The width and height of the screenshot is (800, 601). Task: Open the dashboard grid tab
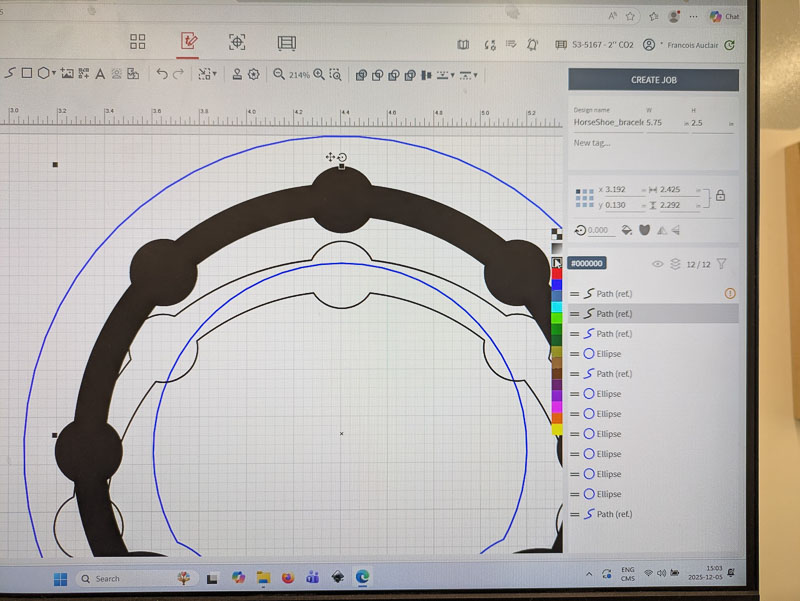[138, 42]
